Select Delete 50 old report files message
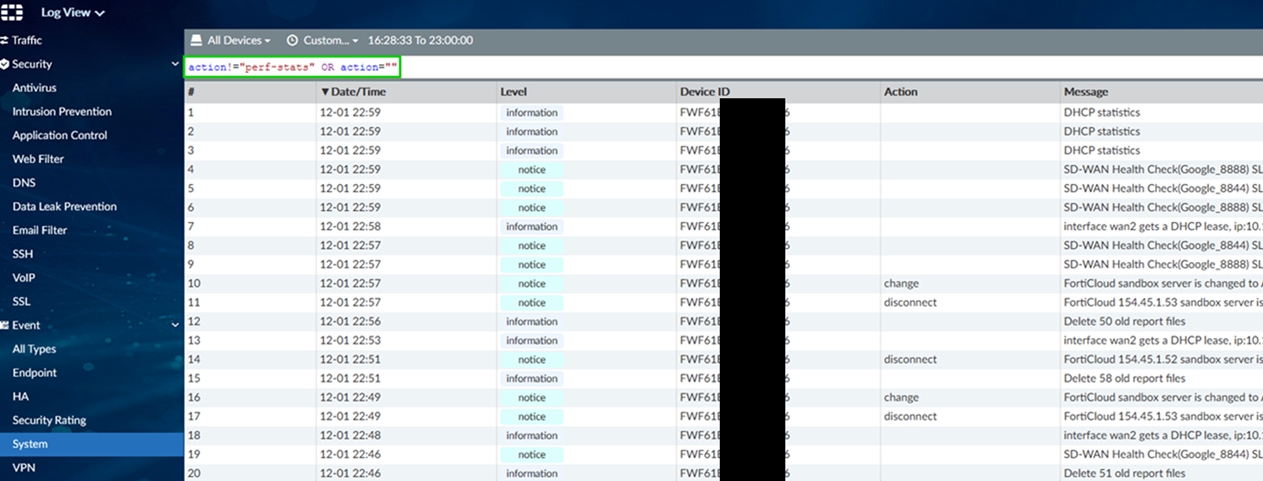The image size is (1263, 481). click(x=1124, y=322)
